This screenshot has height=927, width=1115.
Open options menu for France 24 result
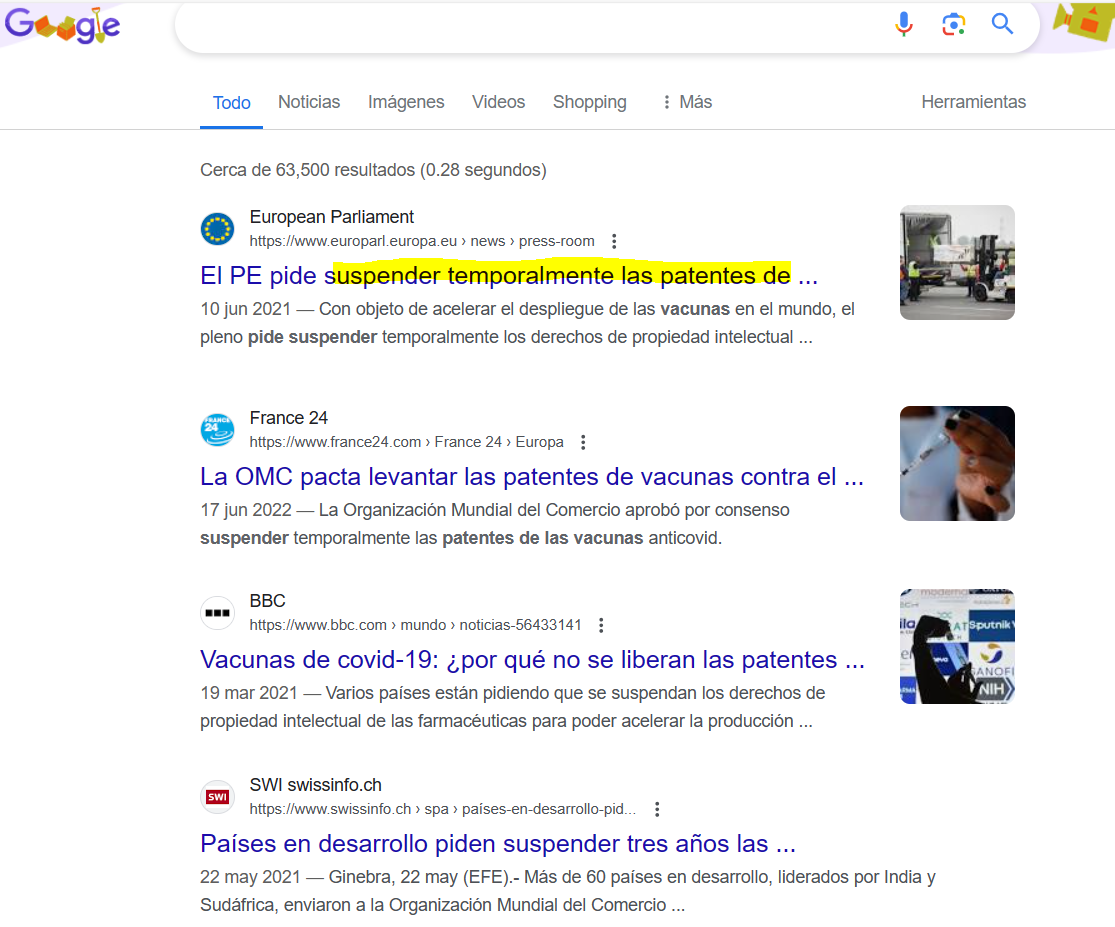coord(583,443)
